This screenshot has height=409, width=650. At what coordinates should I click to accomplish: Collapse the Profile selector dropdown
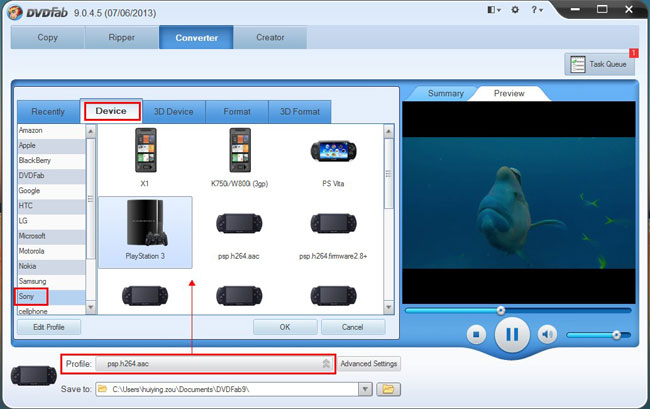pyautogui.click(x=326, y=364)
